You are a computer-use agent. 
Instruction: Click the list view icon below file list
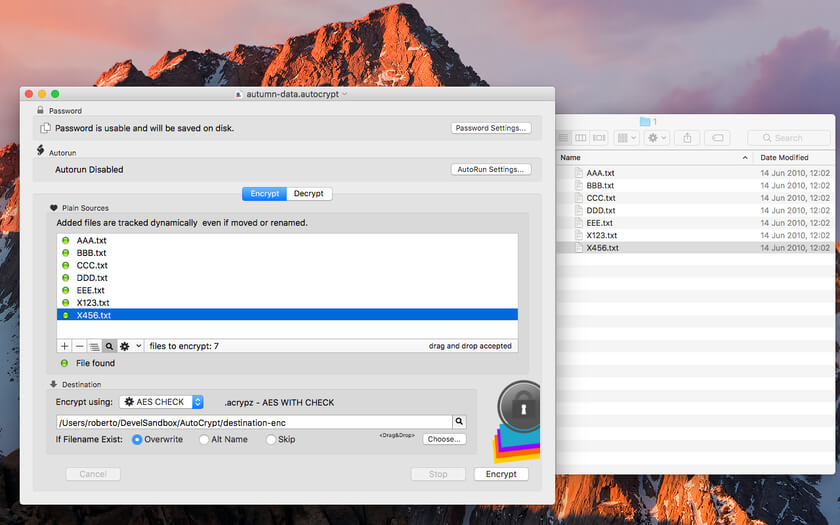click(x=94, y=346)
